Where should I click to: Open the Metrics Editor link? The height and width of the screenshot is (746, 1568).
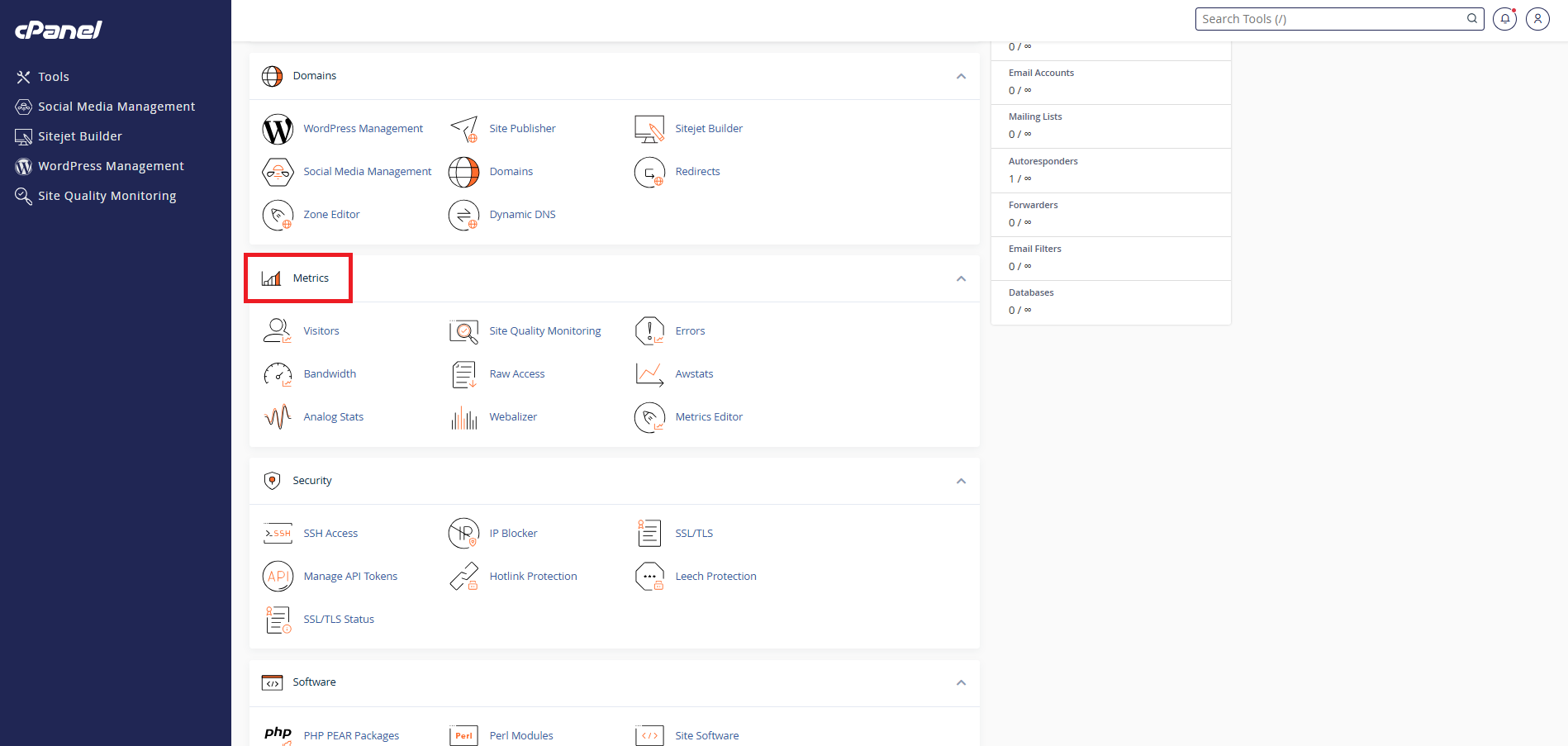(x=709, y=417)
